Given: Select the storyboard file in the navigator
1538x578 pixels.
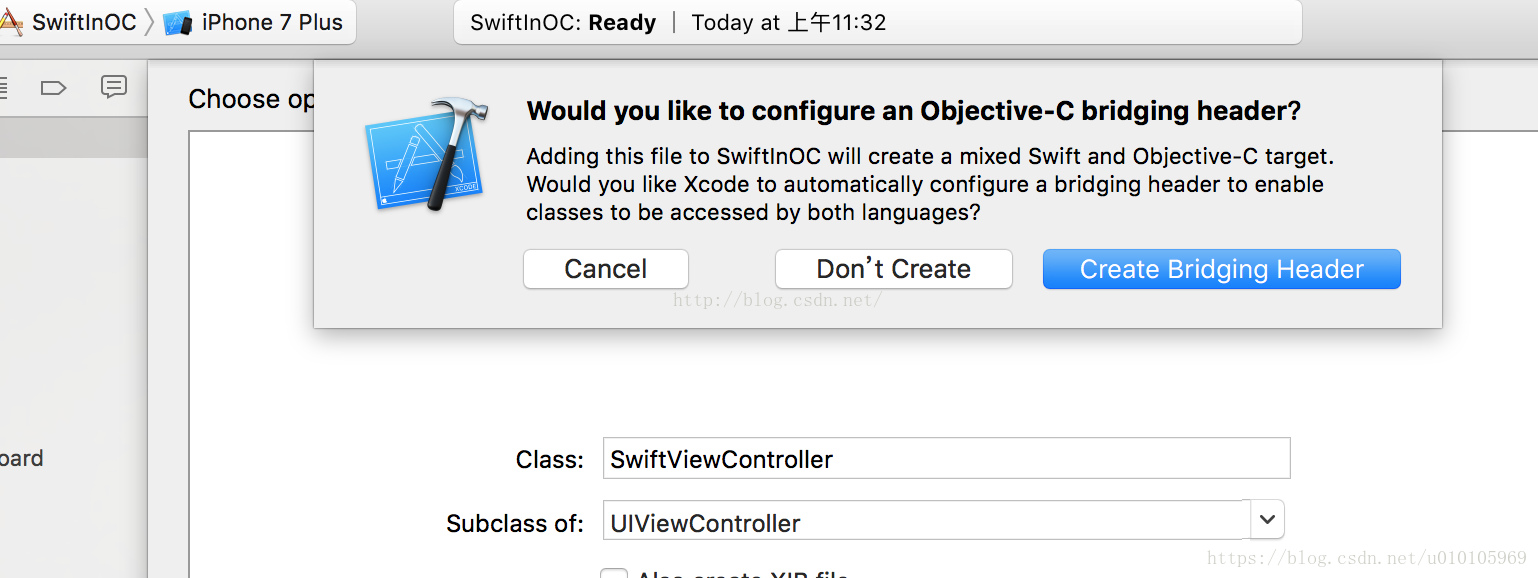Looking at the screenshot, I should [22, 458].
